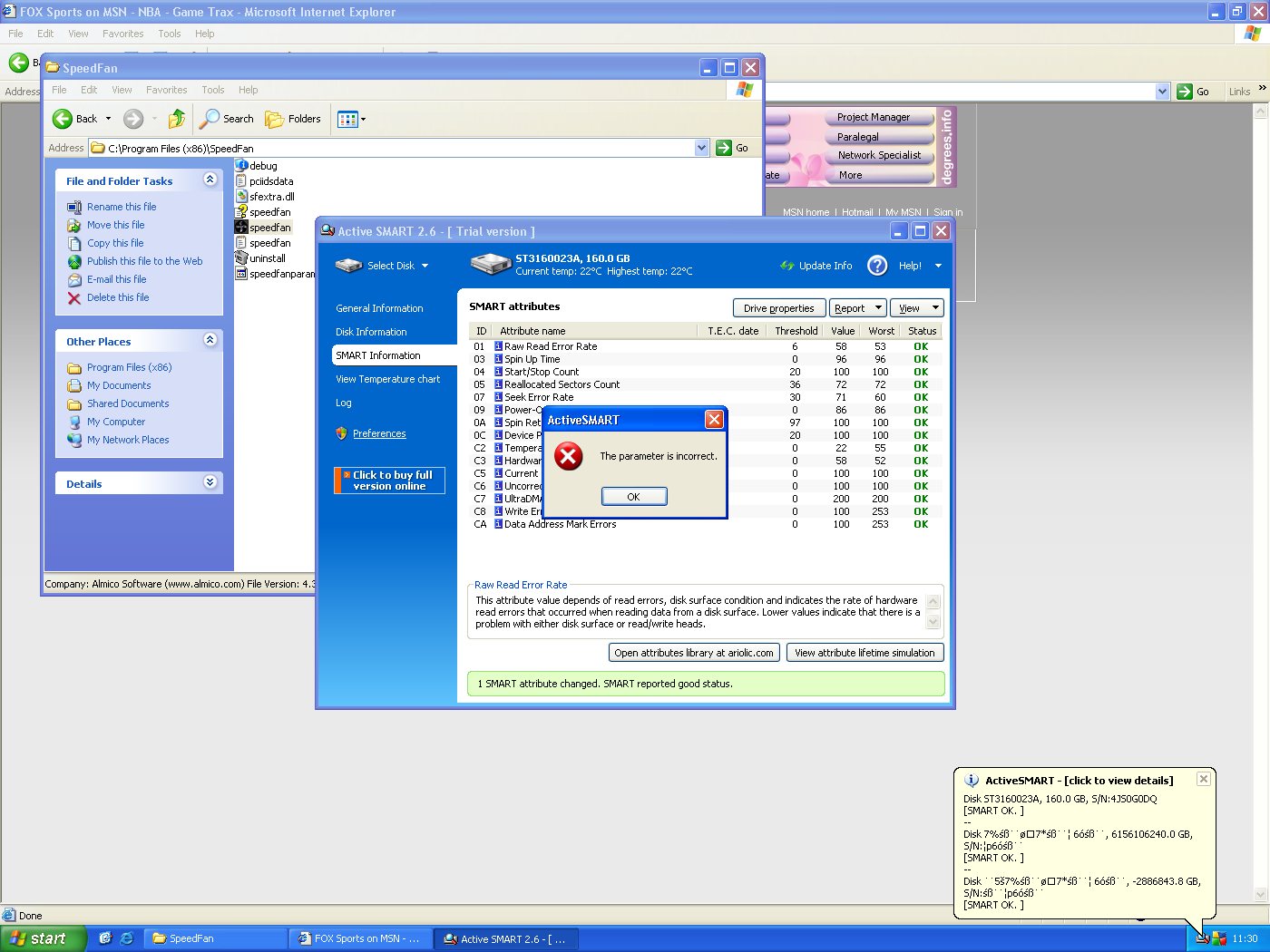The width and height of the screenshot is (1270, 952).
Task: Collapse File and Folder Tasks panel
Action: click(210, 180)
